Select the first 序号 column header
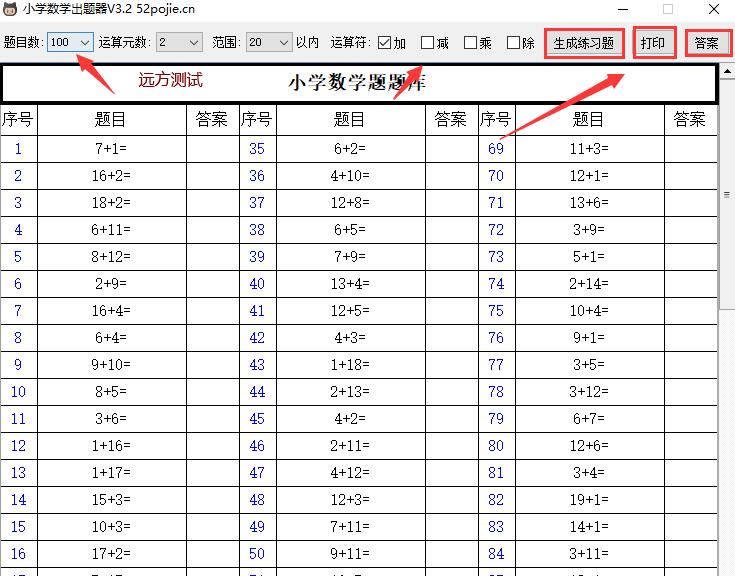The image size is (735, 576). tap(18, 120)
